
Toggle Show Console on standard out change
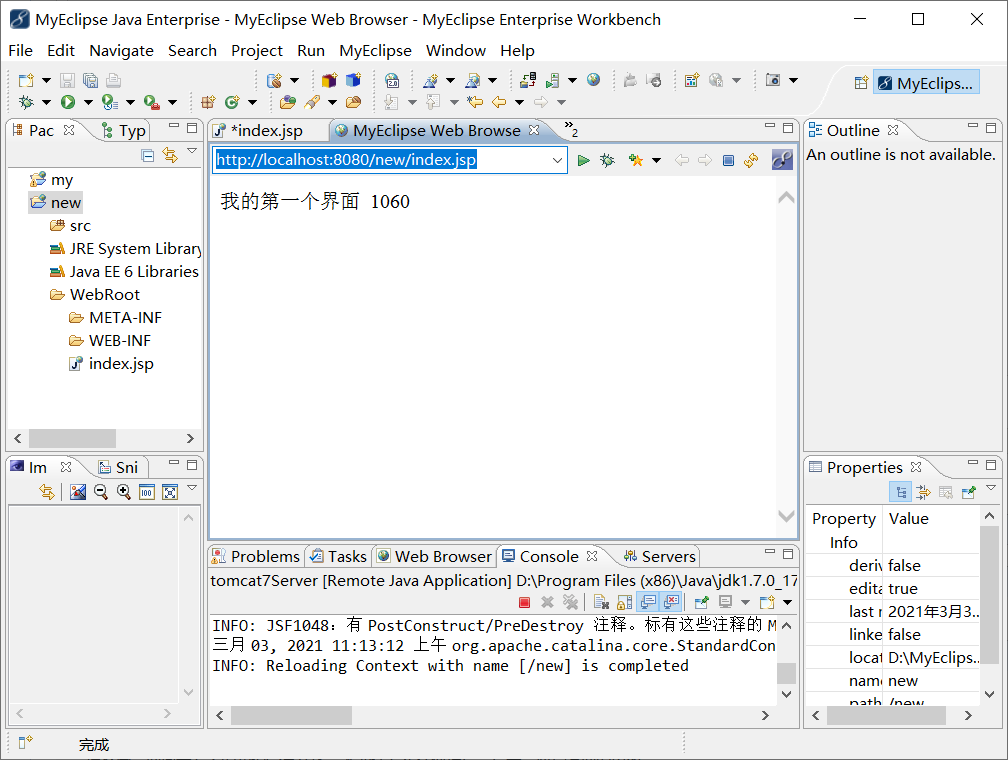[648, 602]
